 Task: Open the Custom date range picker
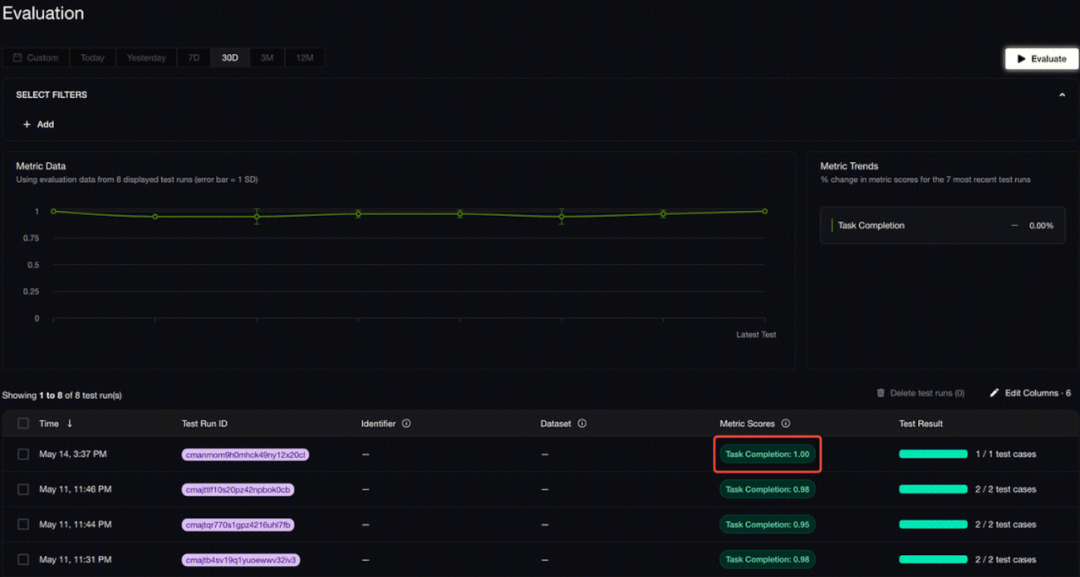click(x=36, y=58)
